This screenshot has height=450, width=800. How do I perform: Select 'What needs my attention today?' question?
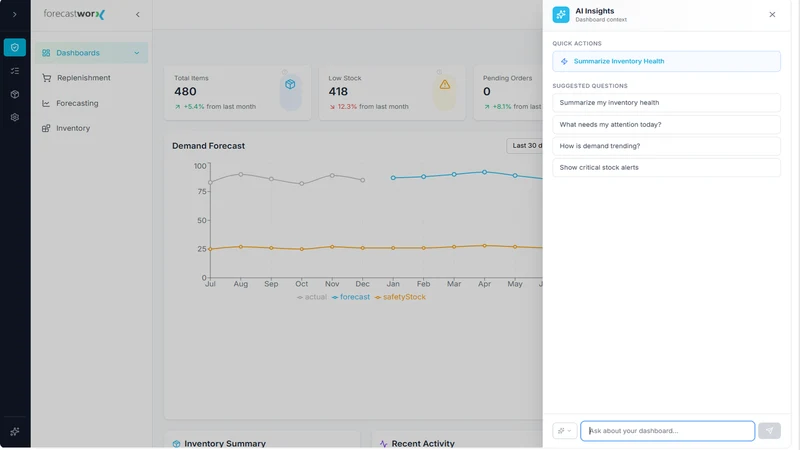coord(666,124)
